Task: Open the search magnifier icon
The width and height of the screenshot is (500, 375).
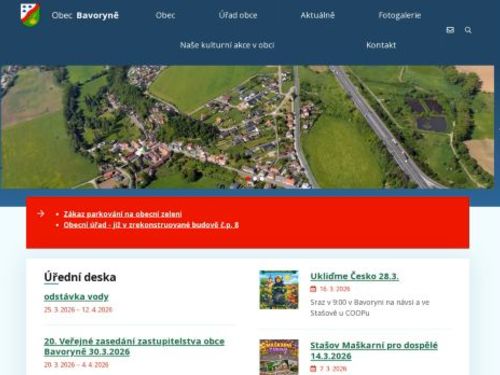Action: [468, 30]
